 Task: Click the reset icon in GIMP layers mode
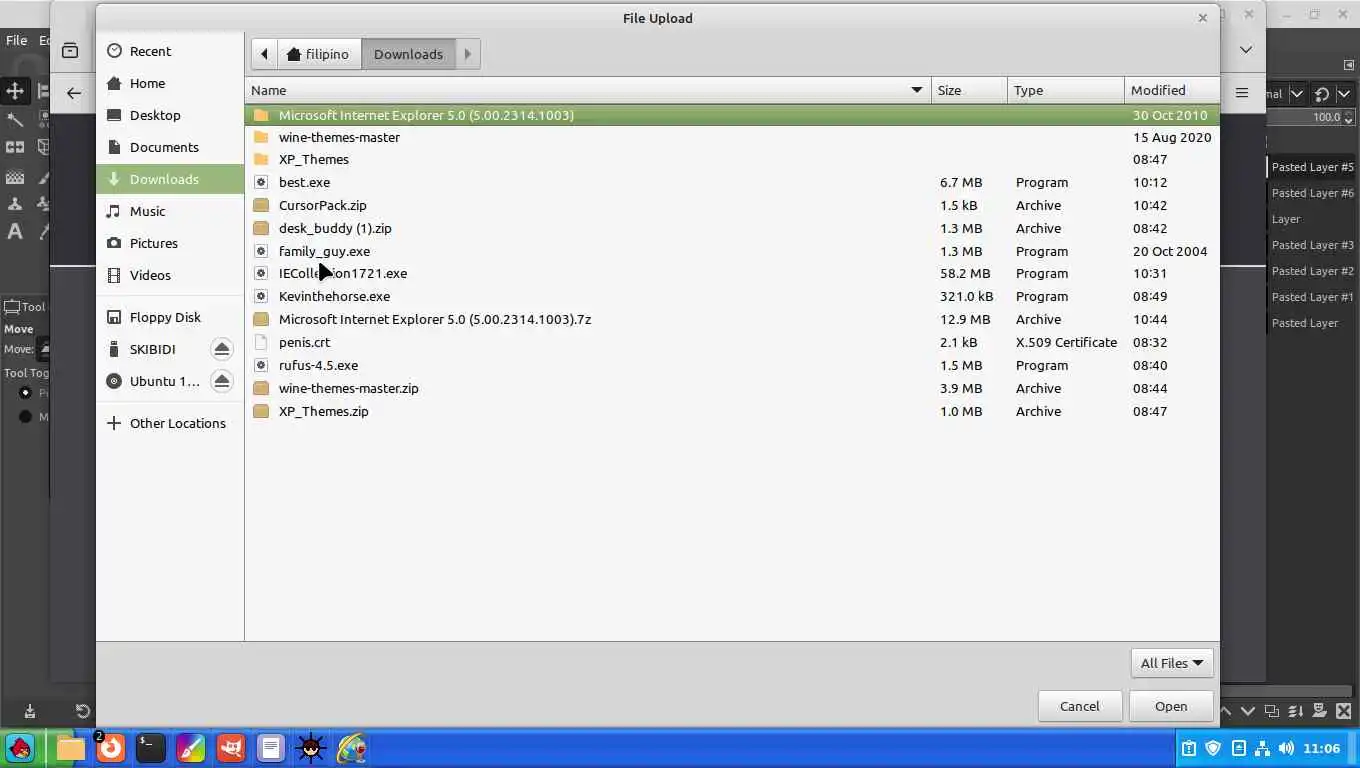point(1322,94)
